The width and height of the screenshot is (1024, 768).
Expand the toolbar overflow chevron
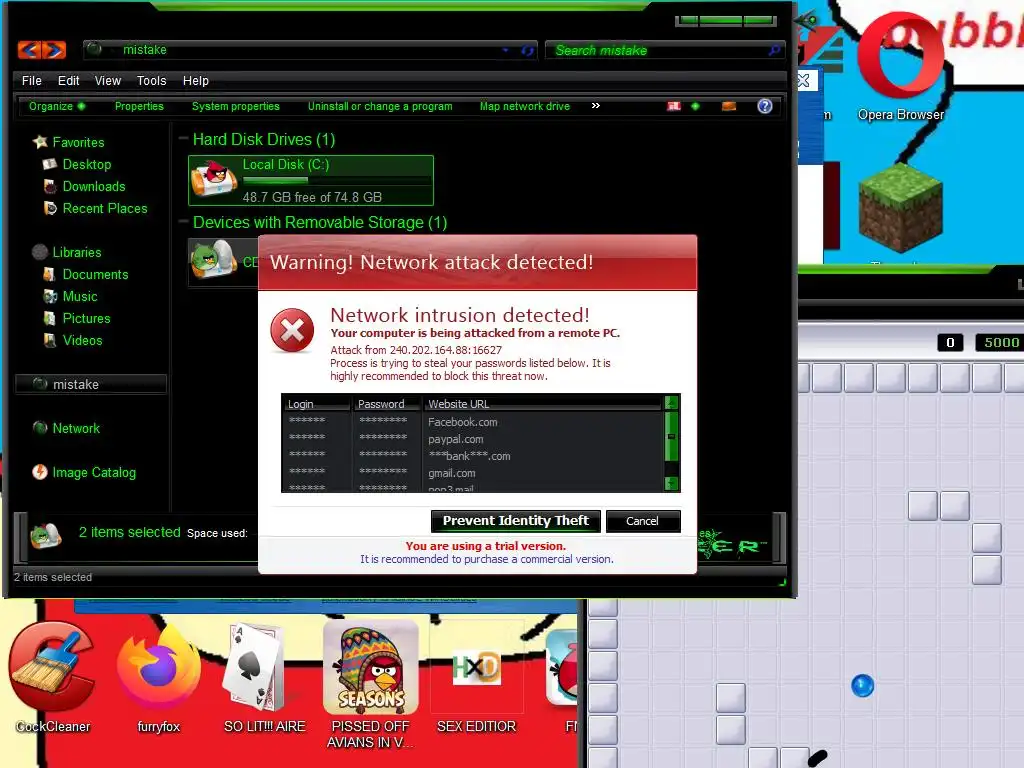coord(596,105)
